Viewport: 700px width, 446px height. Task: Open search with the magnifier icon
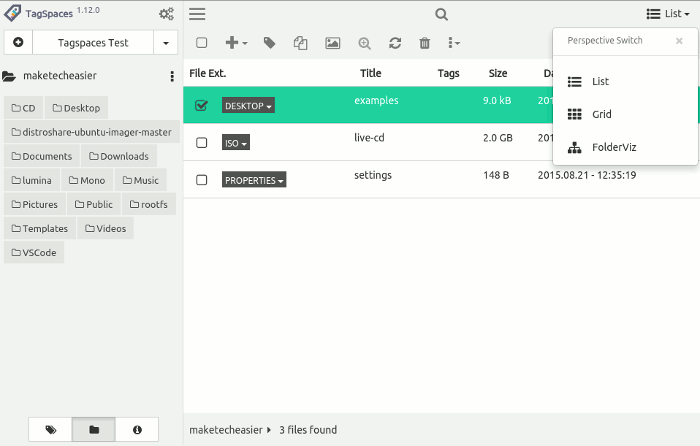point(441,14)
